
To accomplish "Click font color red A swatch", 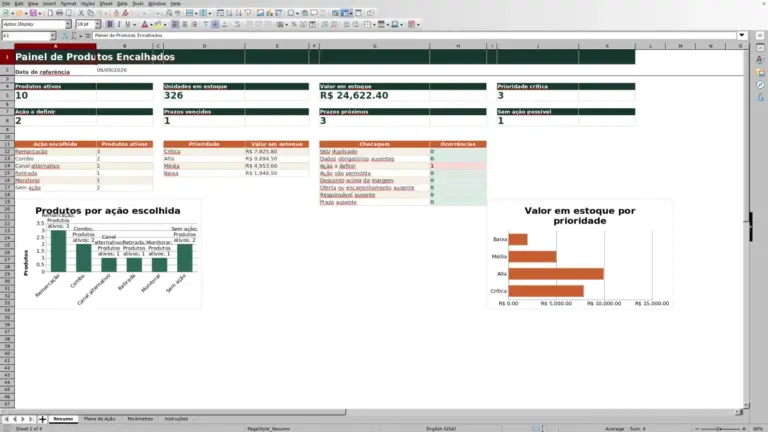I will click(x=144, y=24).
